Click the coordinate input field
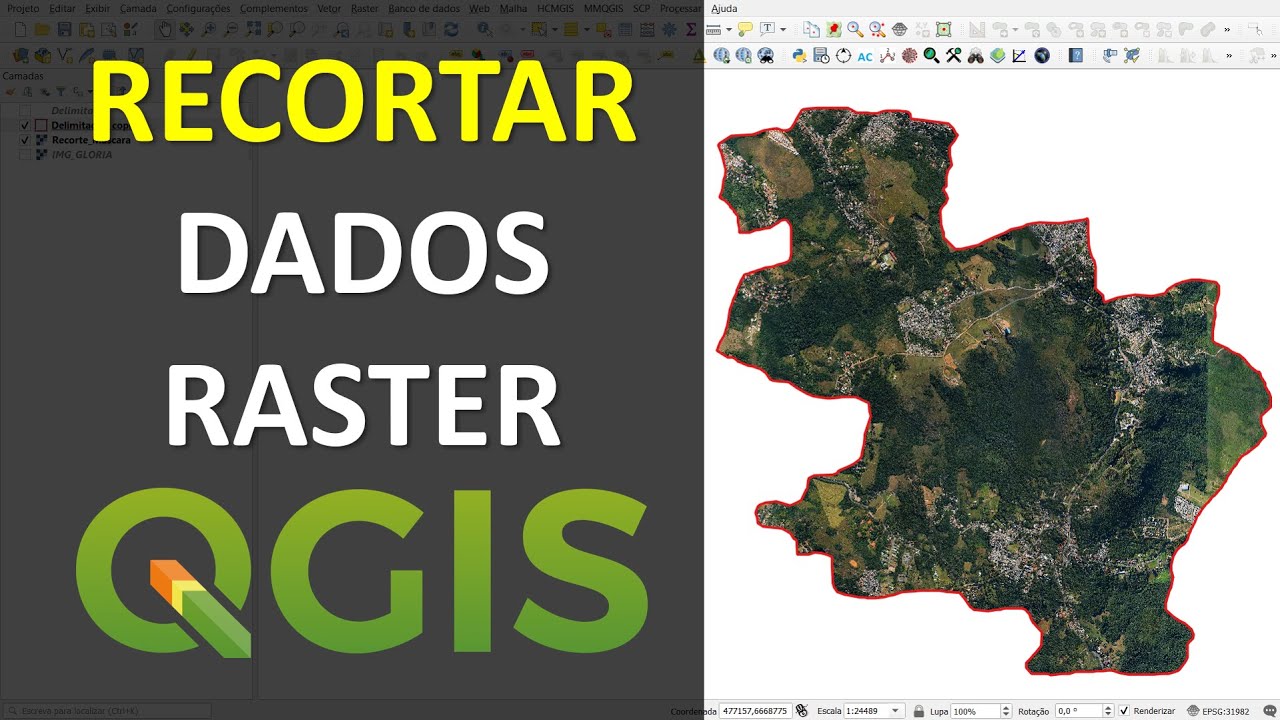 pyautogui.click(x=755, y=711)
